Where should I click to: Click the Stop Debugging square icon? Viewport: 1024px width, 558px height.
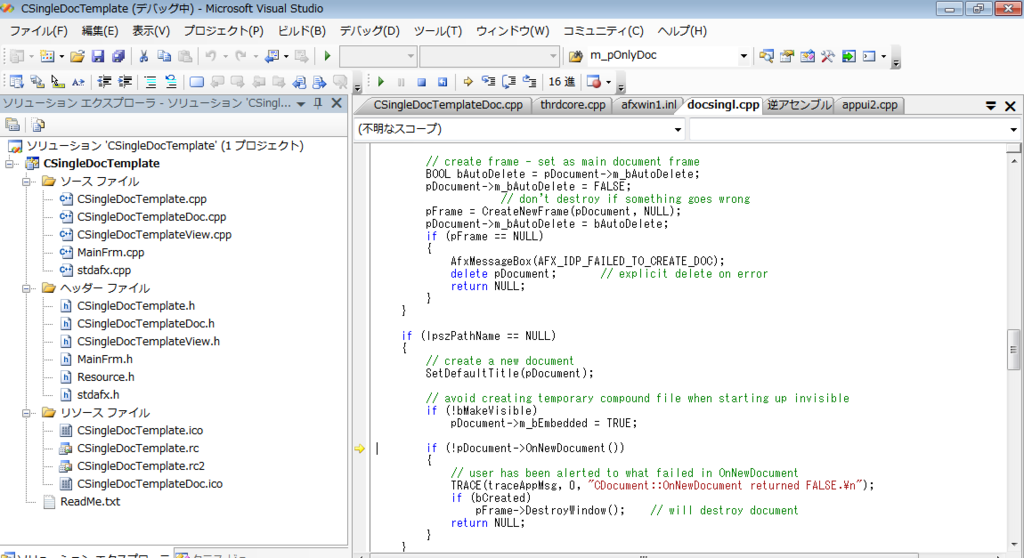pos(422,82)
